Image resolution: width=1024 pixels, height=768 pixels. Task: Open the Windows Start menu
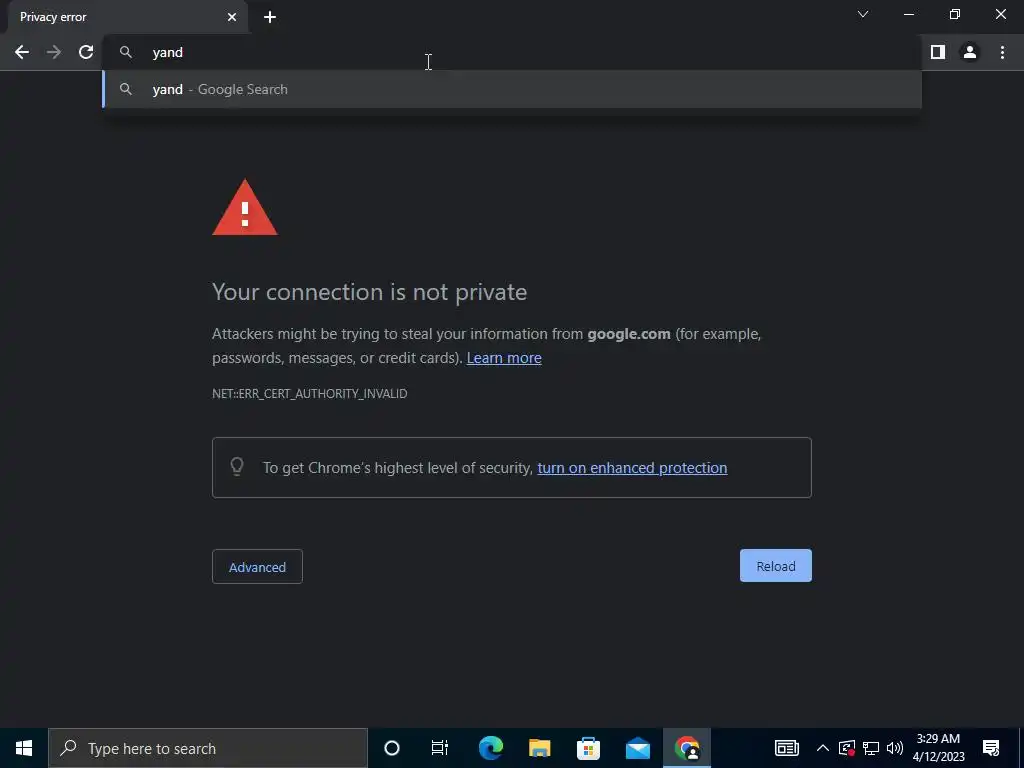(x=24, y=748)
